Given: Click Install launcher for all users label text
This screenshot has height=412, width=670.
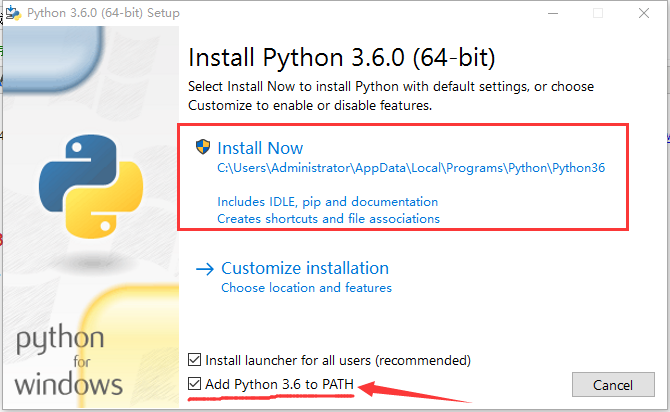Looking at the screenshot, I should coord(338,360).
